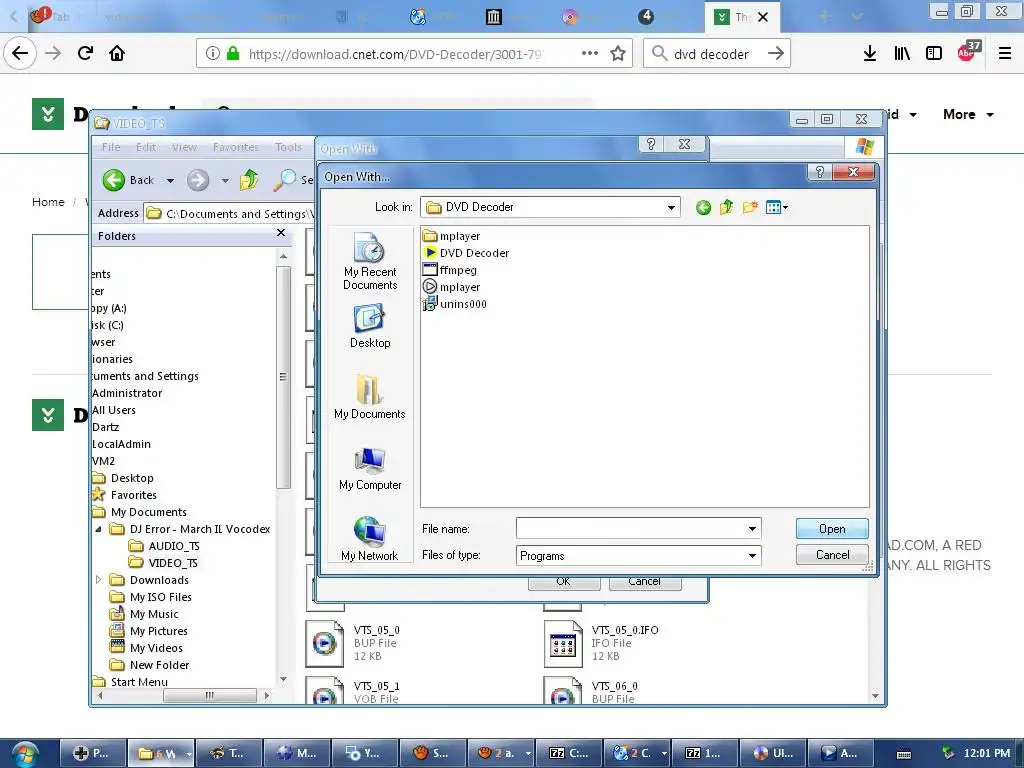
Task: Go up one level in Open With dialog
Action: [x=726, y=208]
